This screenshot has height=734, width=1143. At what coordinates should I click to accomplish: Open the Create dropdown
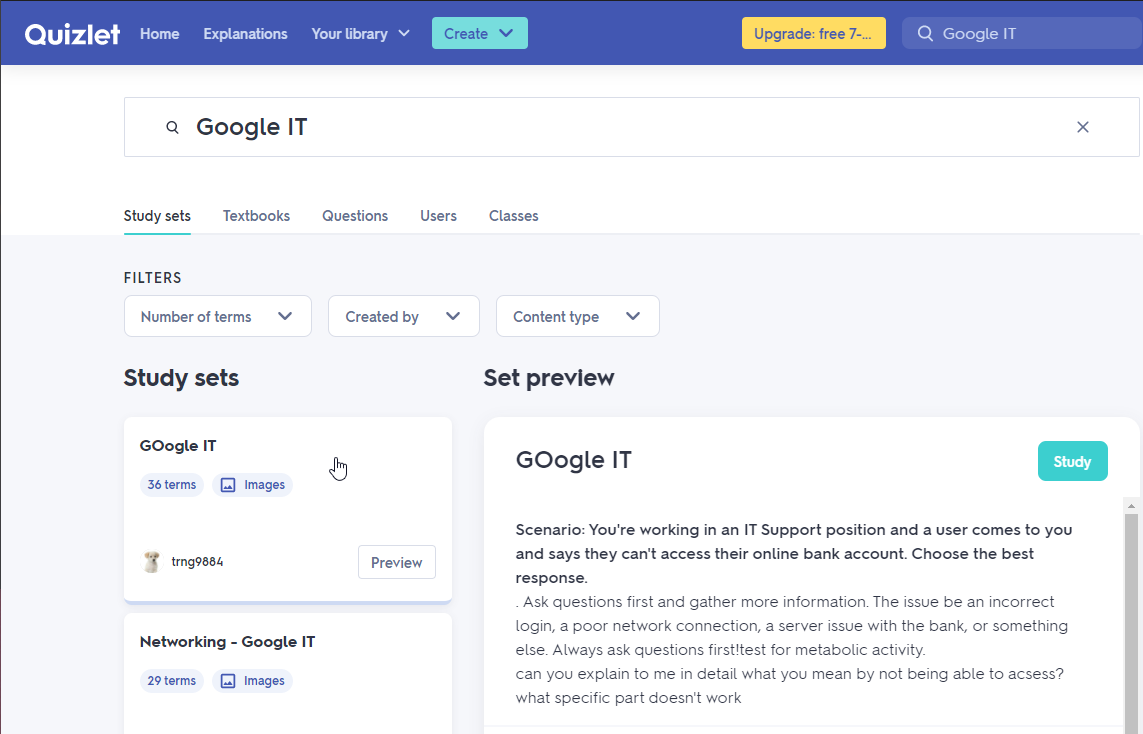tap(479, 33)
